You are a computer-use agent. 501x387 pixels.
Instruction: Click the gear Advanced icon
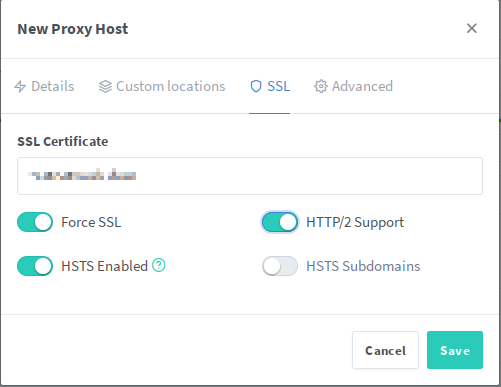[321, 86]
